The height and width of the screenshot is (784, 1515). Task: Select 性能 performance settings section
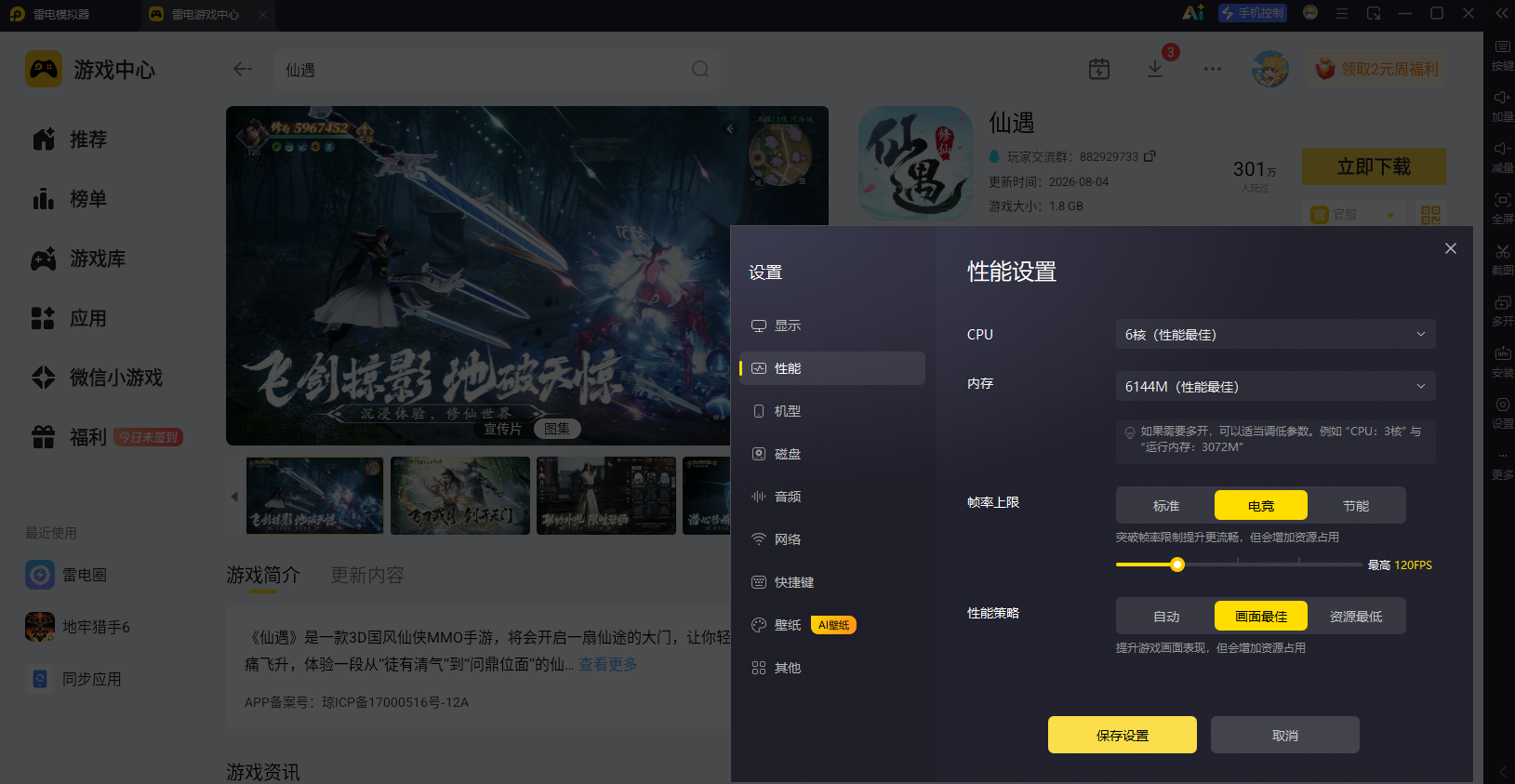pyautogui.click(x=832, y=368)
